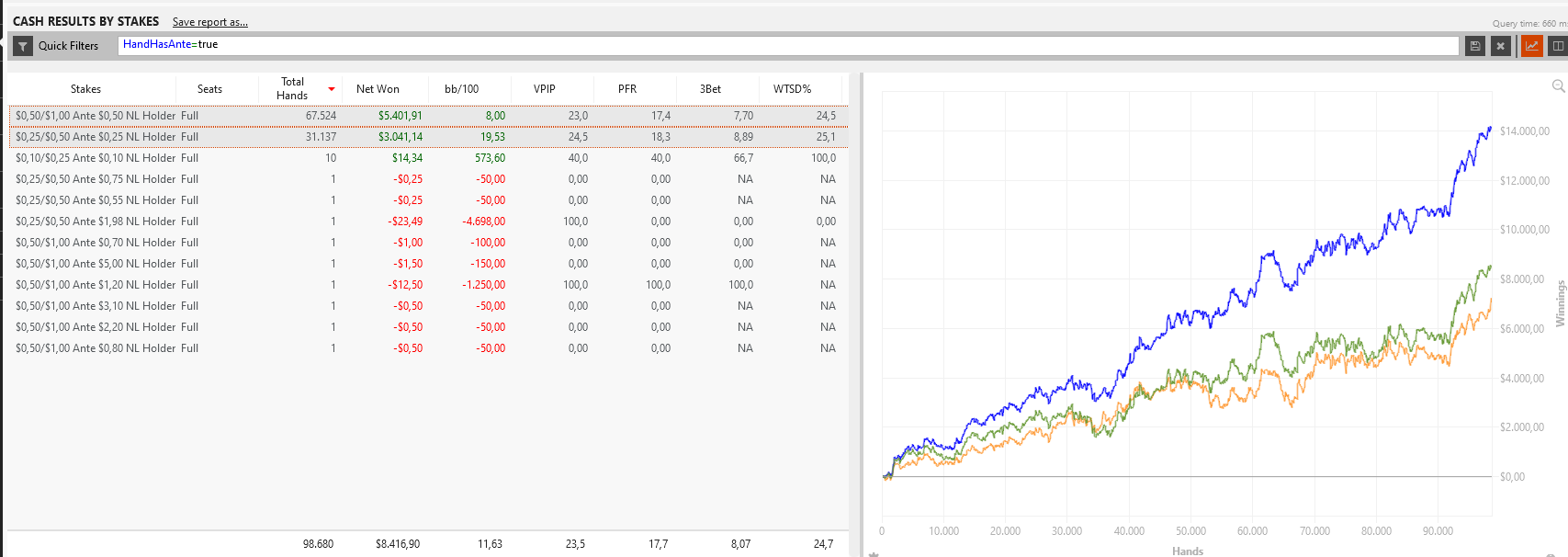The width and height of the screenshot is (1568, 557).
Task: Click the 11,63 total bb/100 summary
Action: (x=490, y=544)
